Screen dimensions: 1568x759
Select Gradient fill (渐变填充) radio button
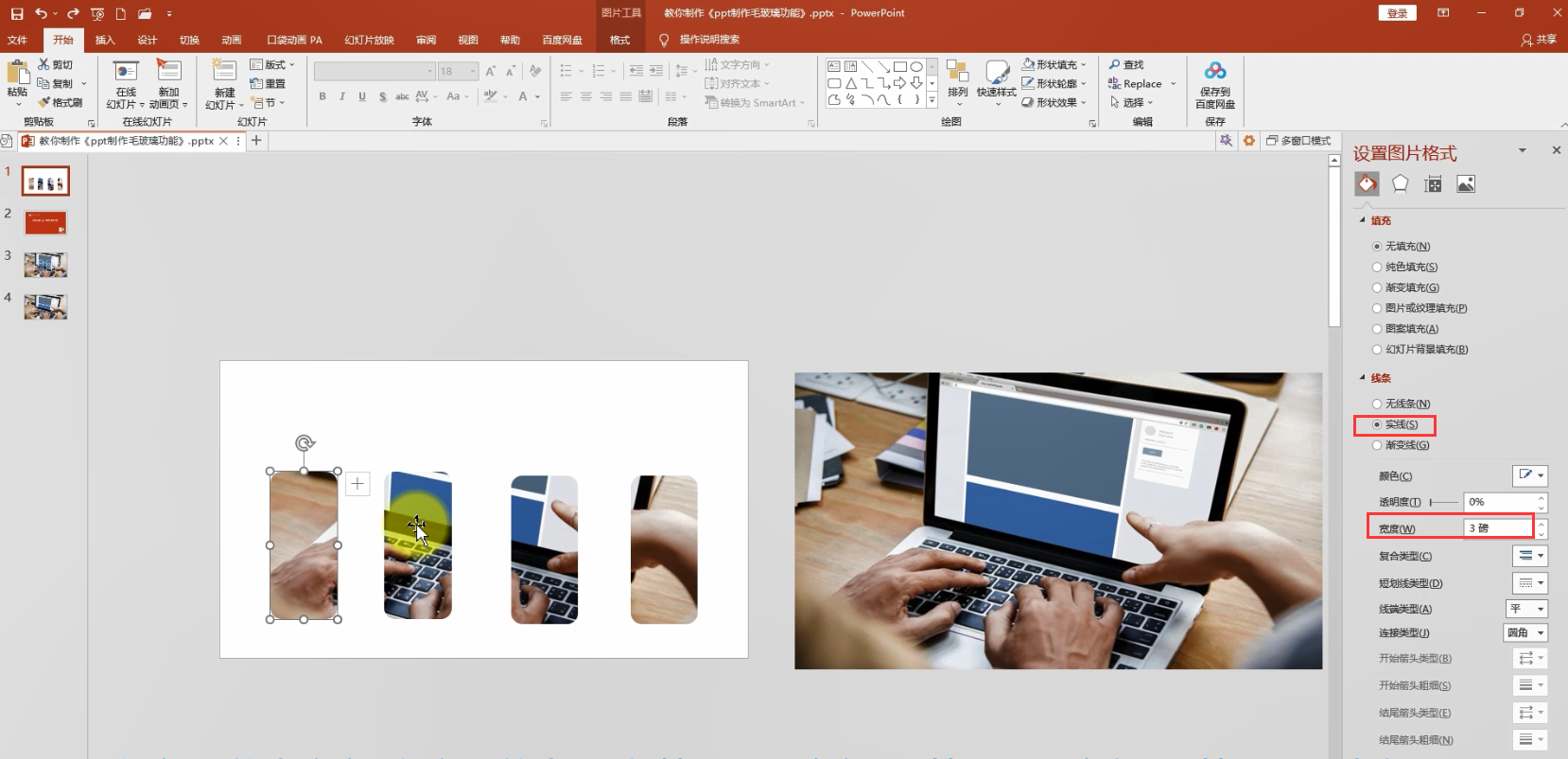point(1377,287)
